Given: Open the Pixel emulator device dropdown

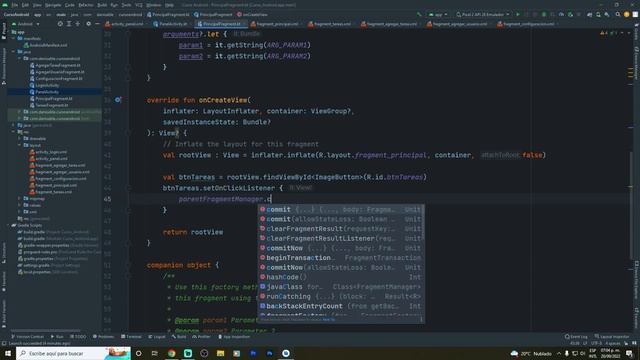Looking at the screenshot, I should 483,14.
